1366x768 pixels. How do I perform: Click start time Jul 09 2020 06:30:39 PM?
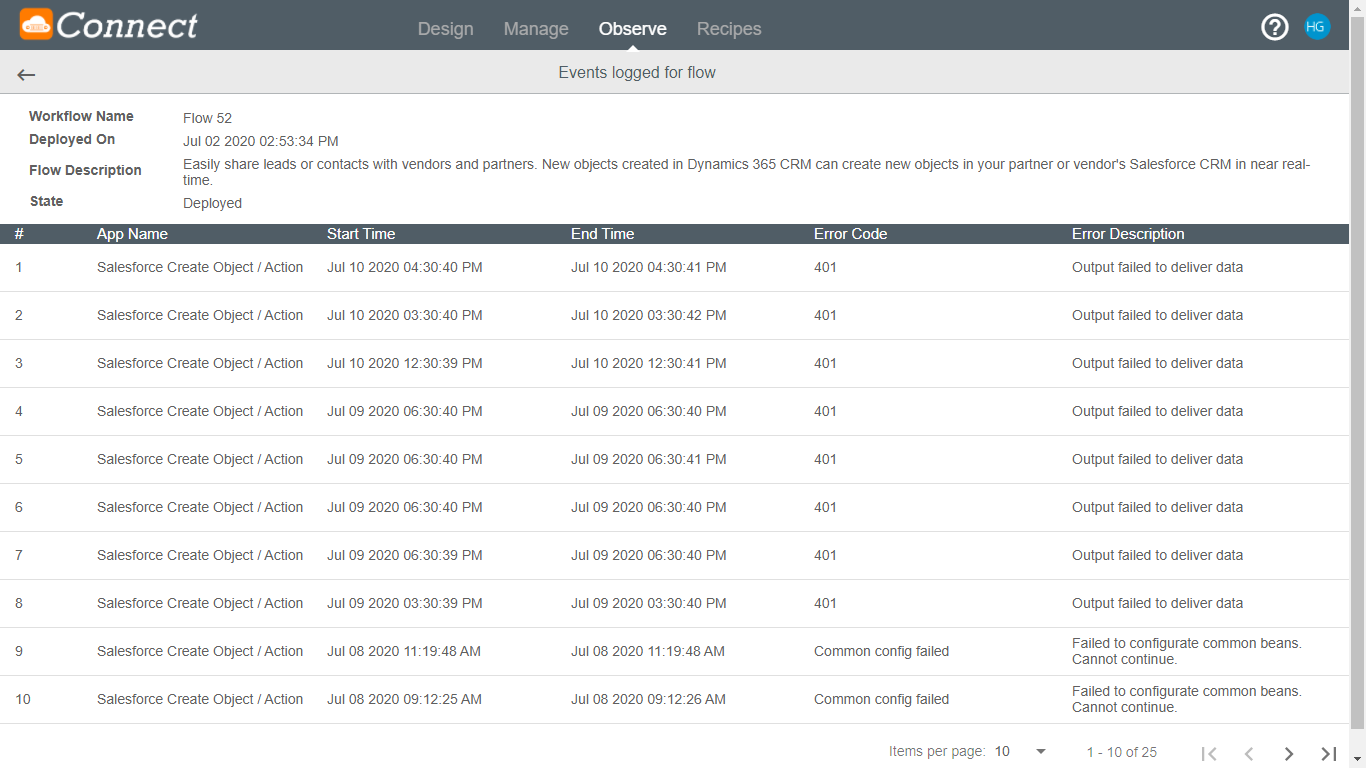coord(405,555)
